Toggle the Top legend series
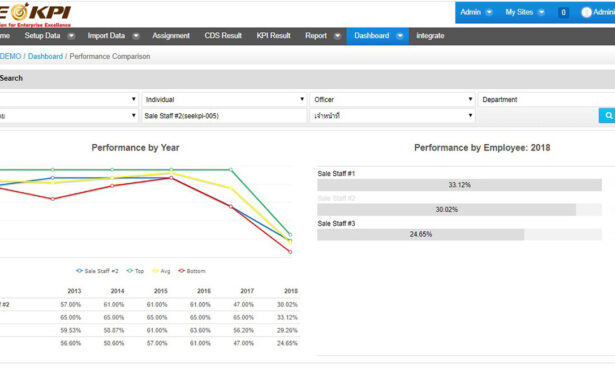Viewport: 615px width, 384px height. point(135,271)
